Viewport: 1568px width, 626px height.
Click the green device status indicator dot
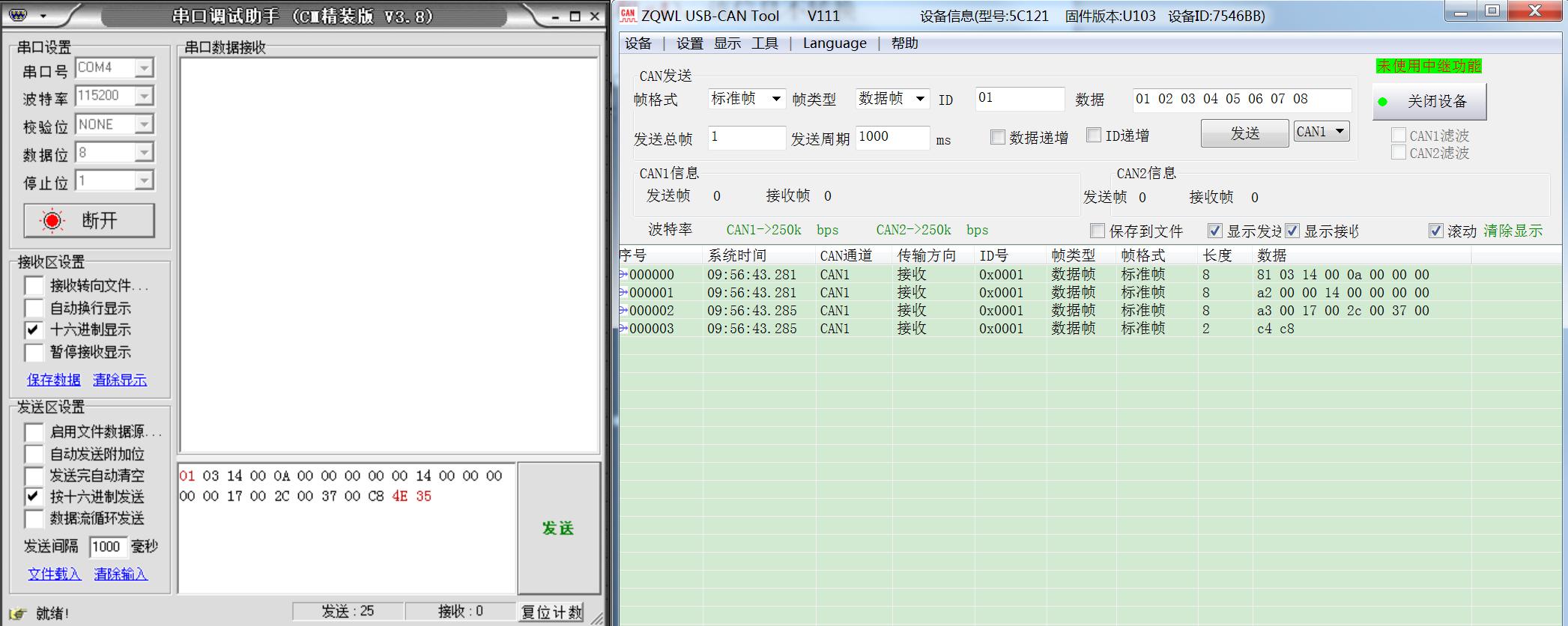coord(1383,102)
